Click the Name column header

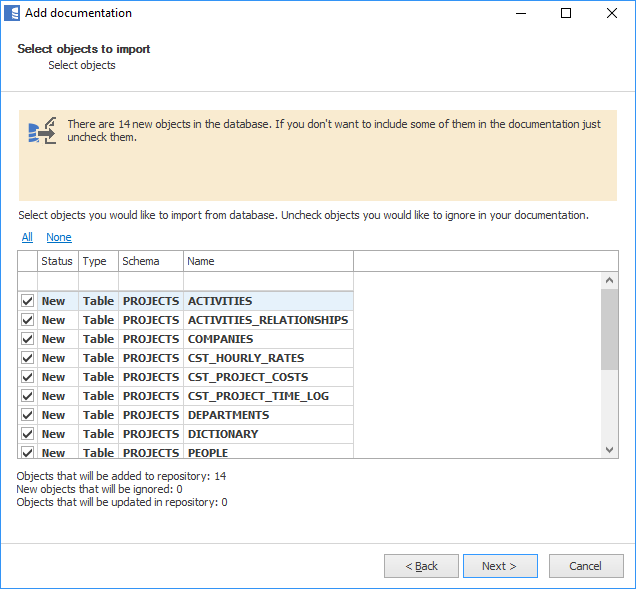267,261
